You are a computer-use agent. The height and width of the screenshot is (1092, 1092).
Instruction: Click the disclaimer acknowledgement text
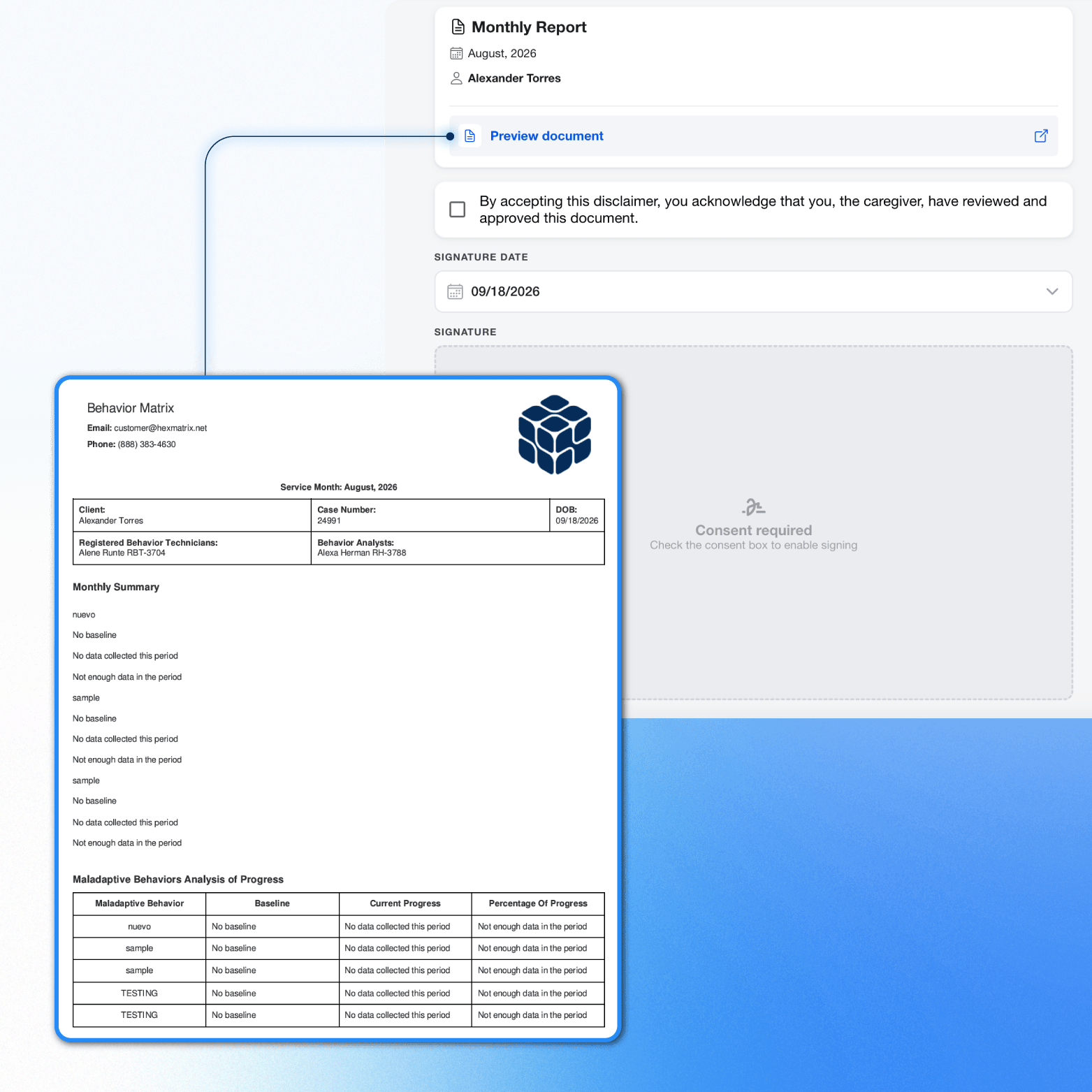(763, 210)
